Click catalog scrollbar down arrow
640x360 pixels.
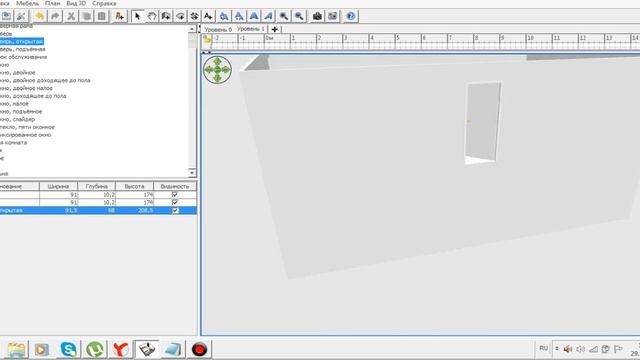click(x=192, y=173)
